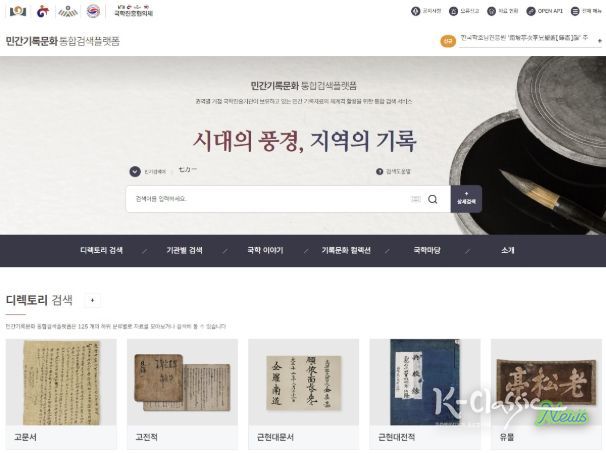The image size is (606, 453).
Task: Click the plus button beside 디렉토리 검색 heading
Action: pyautogui.click(x=92, y=300)
